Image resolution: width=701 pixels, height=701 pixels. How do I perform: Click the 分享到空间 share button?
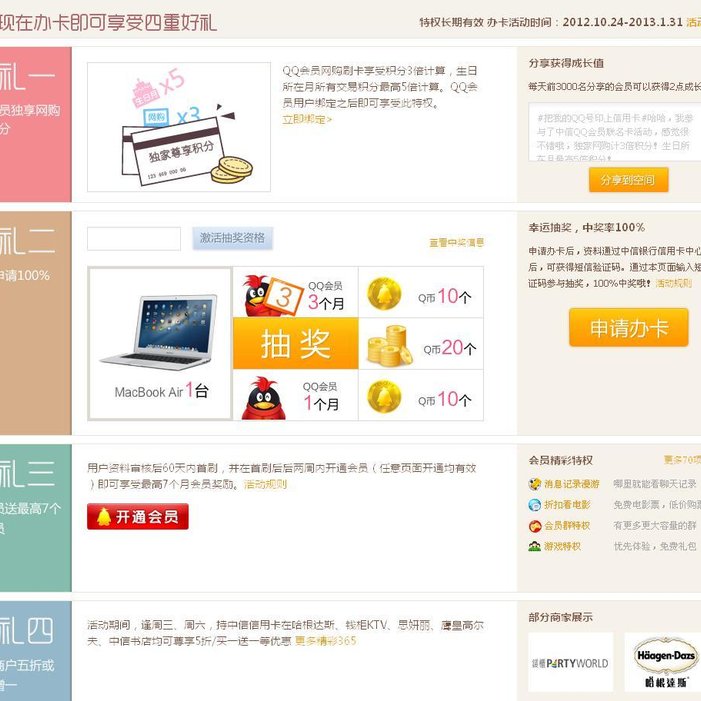click(x=629, y=180)
